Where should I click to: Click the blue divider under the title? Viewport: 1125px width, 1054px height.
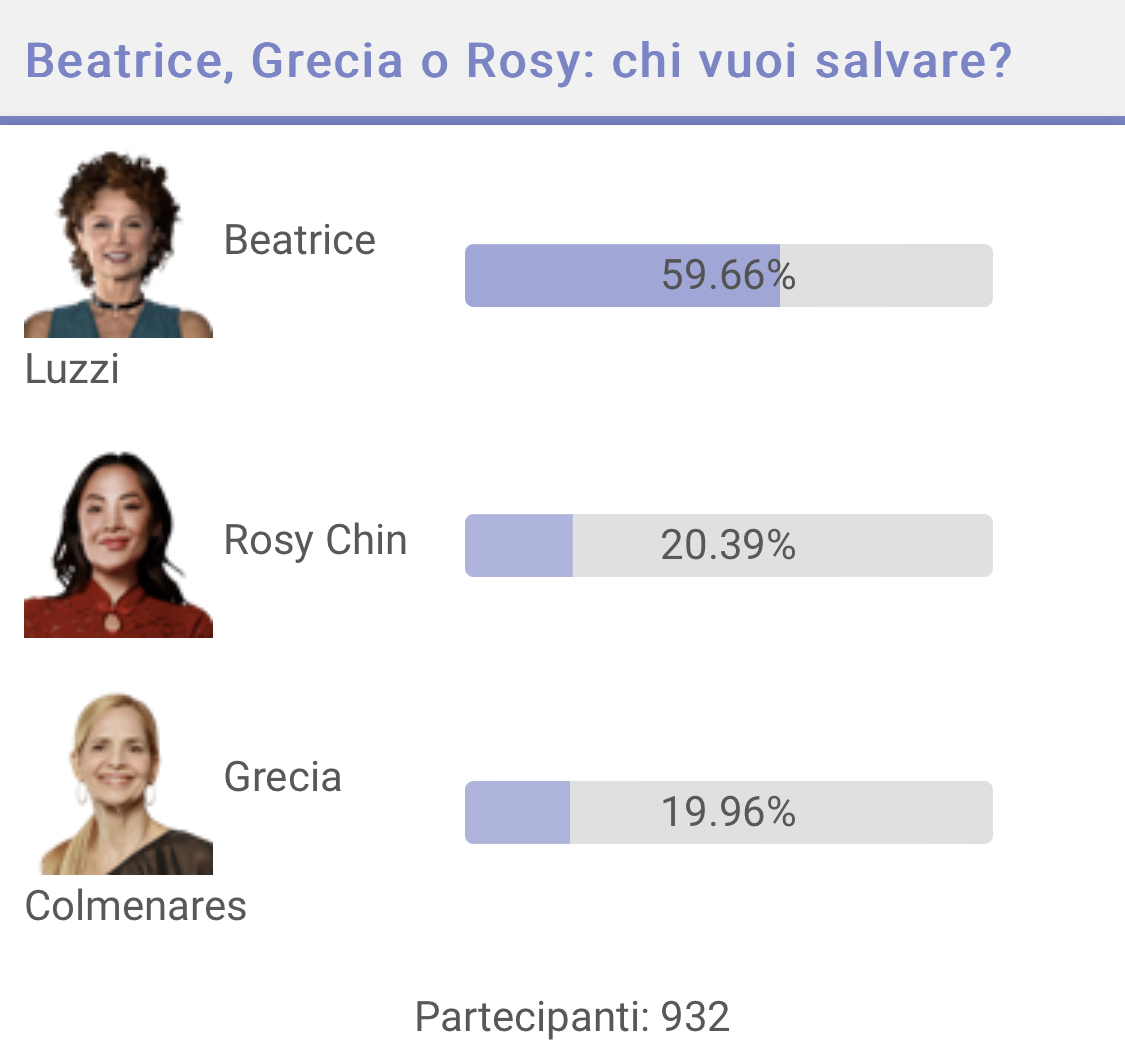562,121
